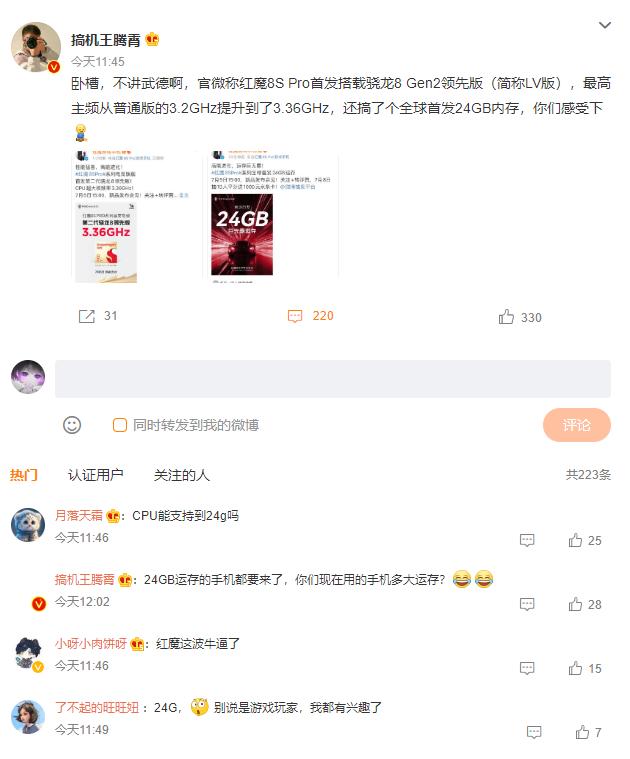Submit with the 评论 button
This screenshot has width=630, height=759.
coord(576,425)
